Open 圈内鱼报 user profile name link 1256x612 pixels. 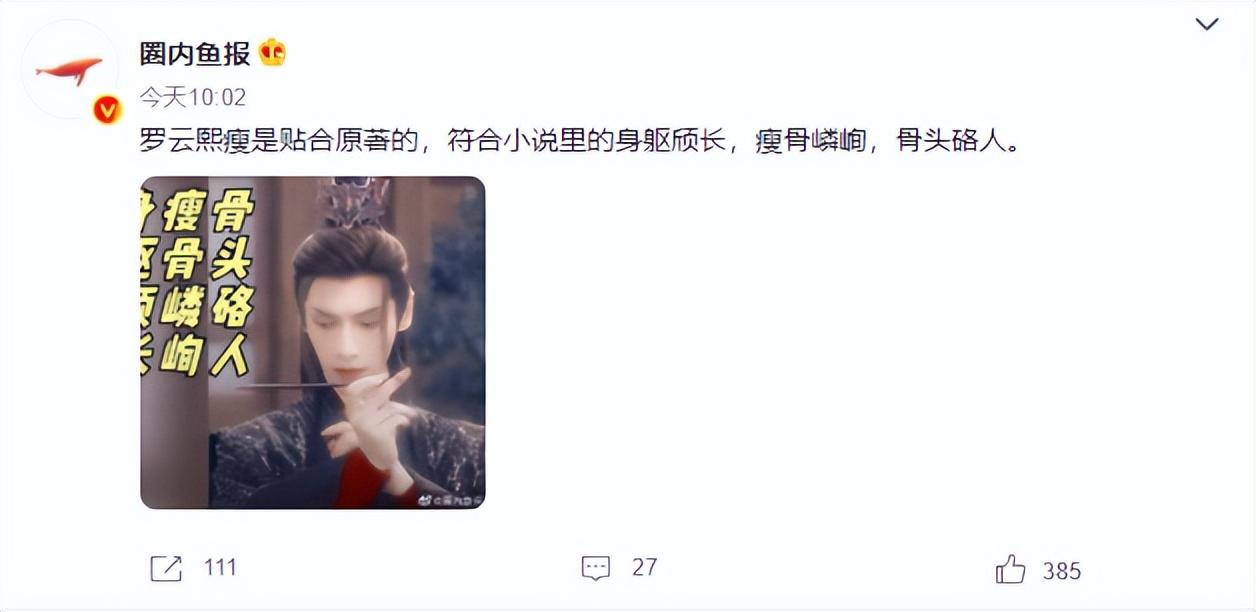[x=195, y=53]
